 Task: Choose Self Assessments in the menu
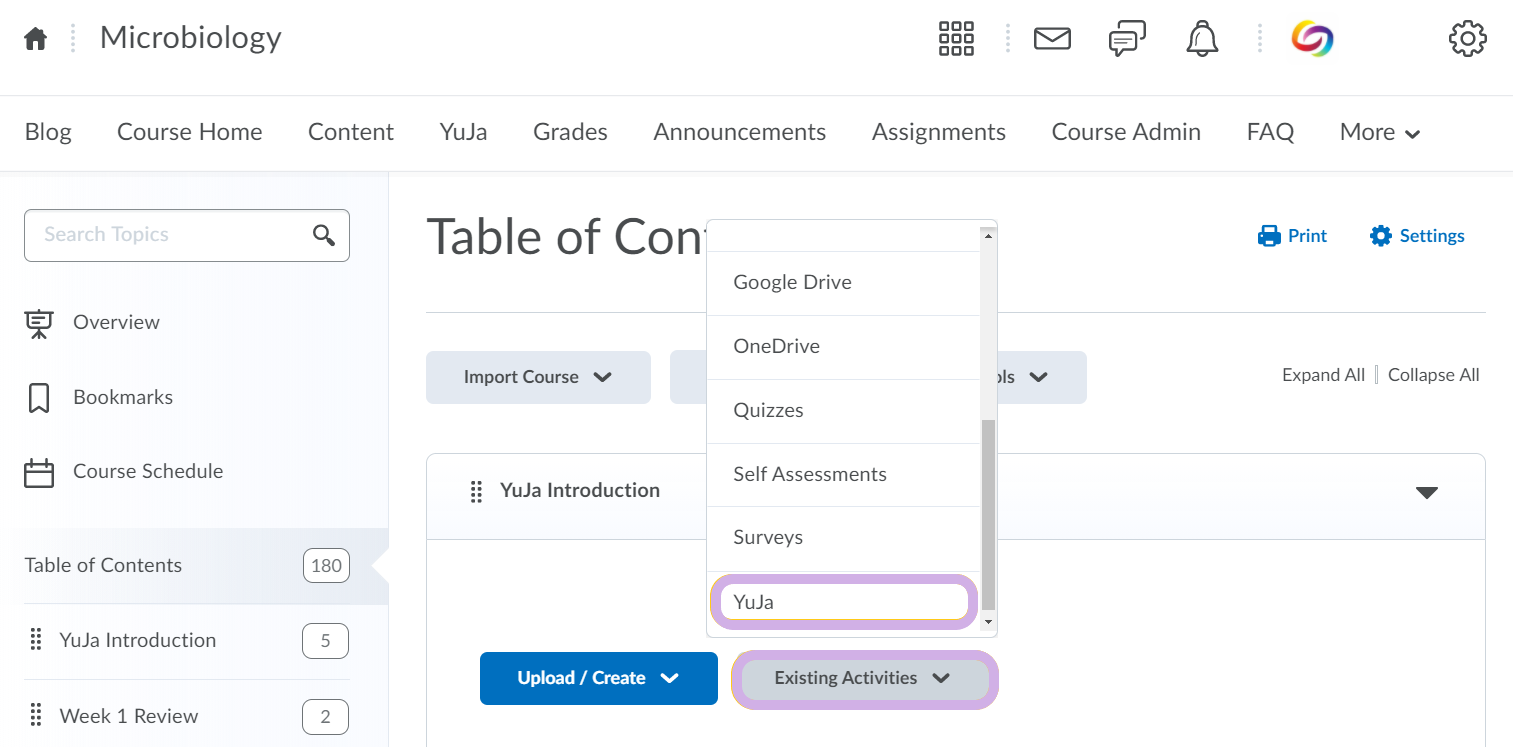(843, 475)
